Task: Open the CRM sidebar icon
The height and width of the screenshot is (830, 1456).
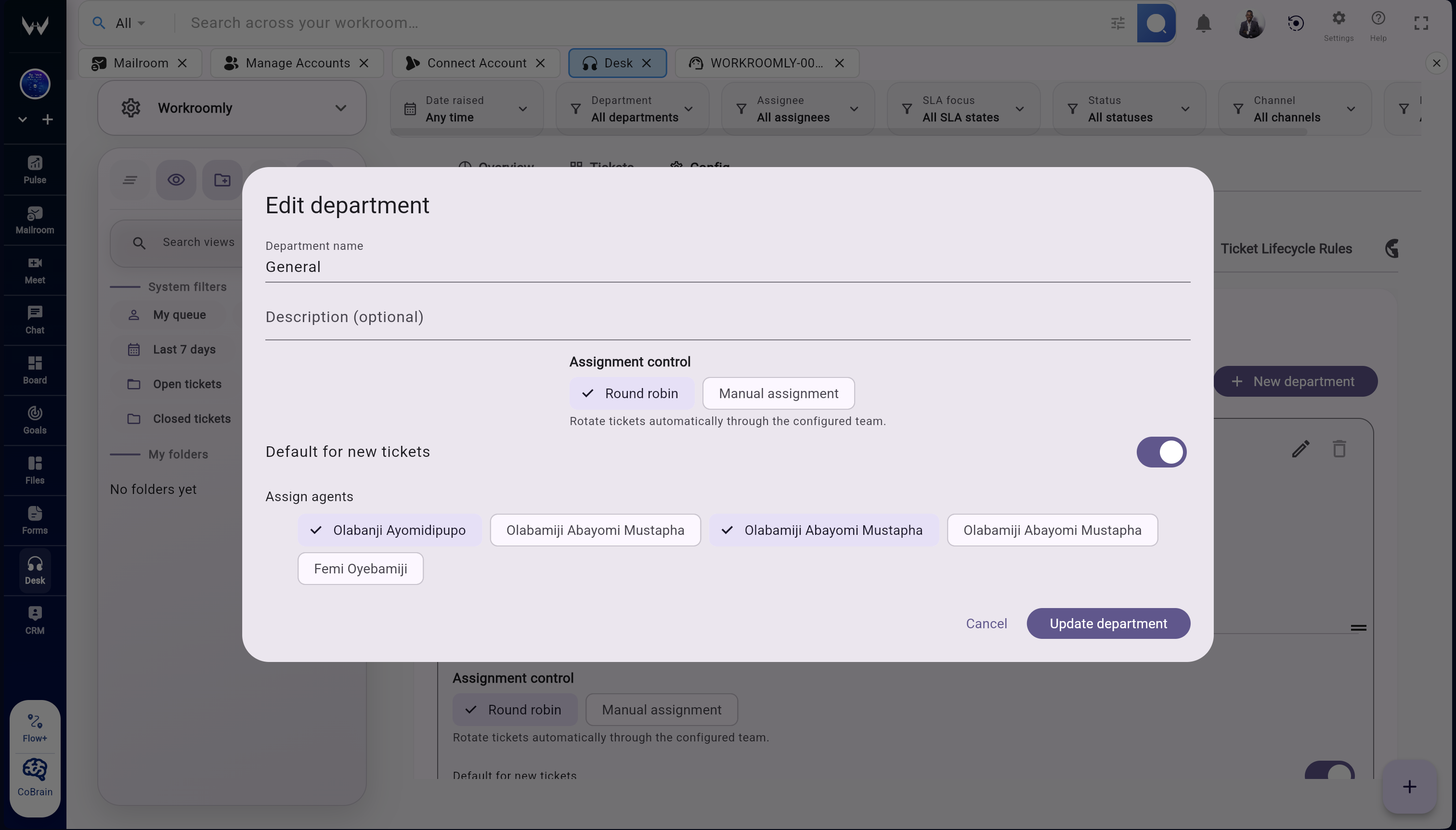Action: (x=35, y=620)
